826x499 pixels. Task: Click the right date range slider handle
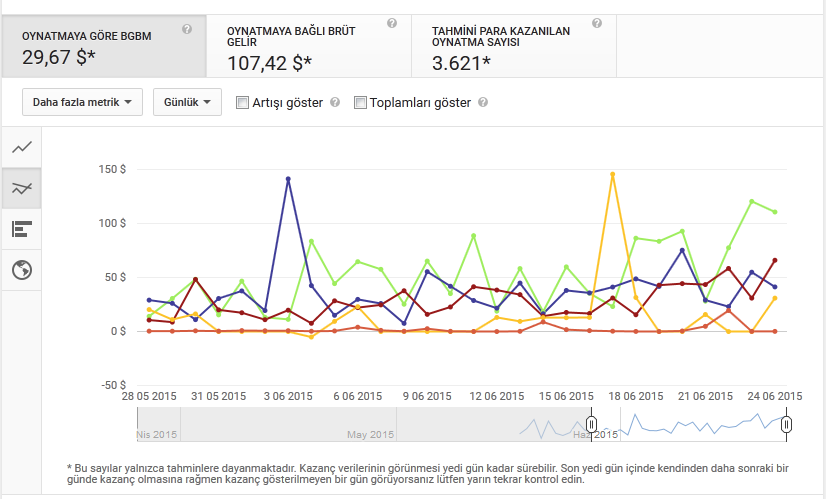coord(786,424)
